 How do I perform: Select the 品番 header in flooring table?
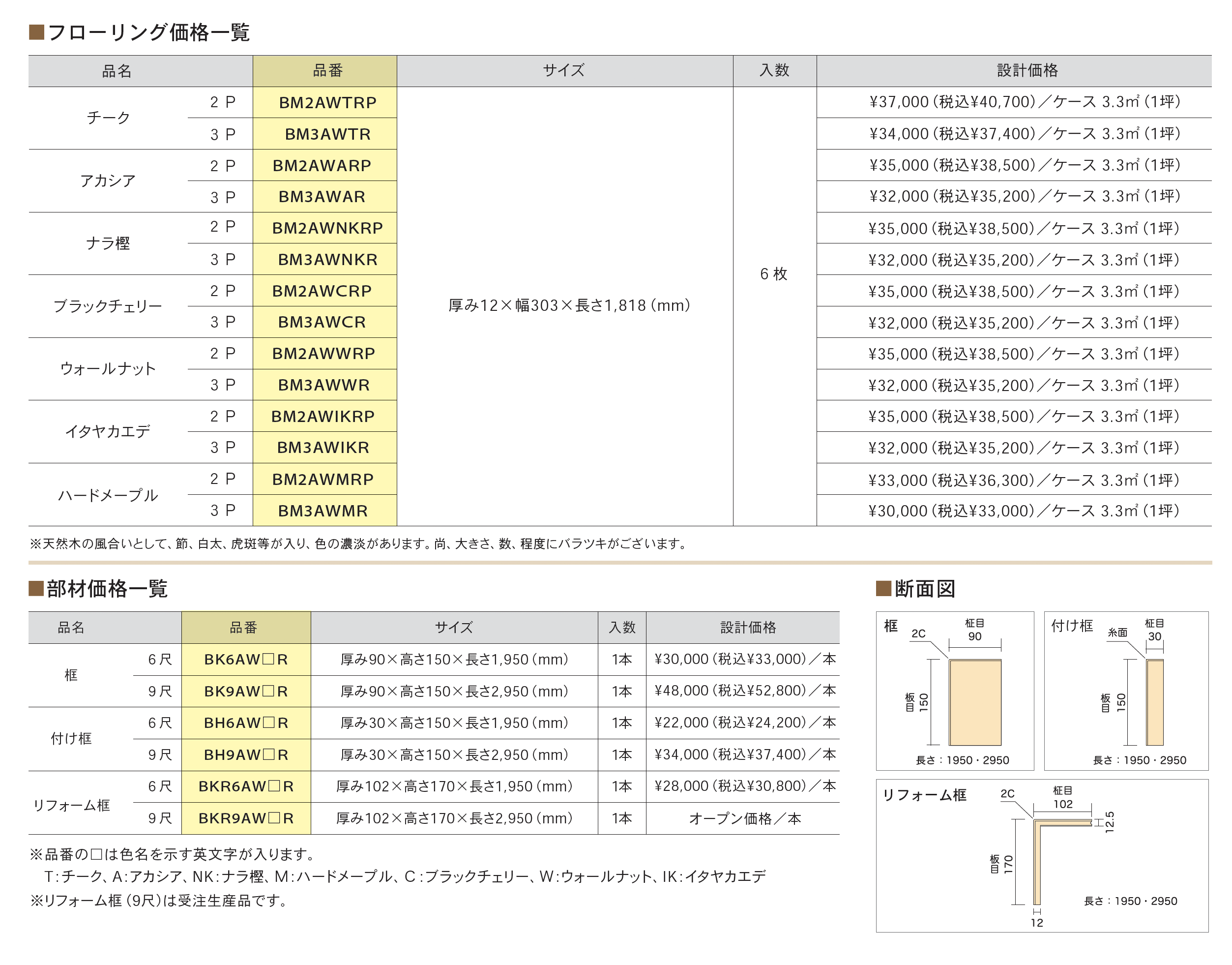(327, 71)
